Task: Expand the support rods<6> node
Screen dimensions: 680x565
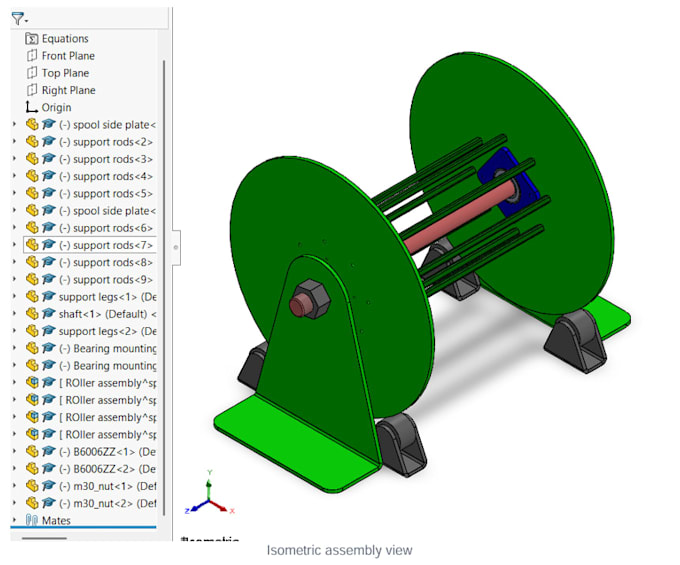Action: click(x=14, y=228)
